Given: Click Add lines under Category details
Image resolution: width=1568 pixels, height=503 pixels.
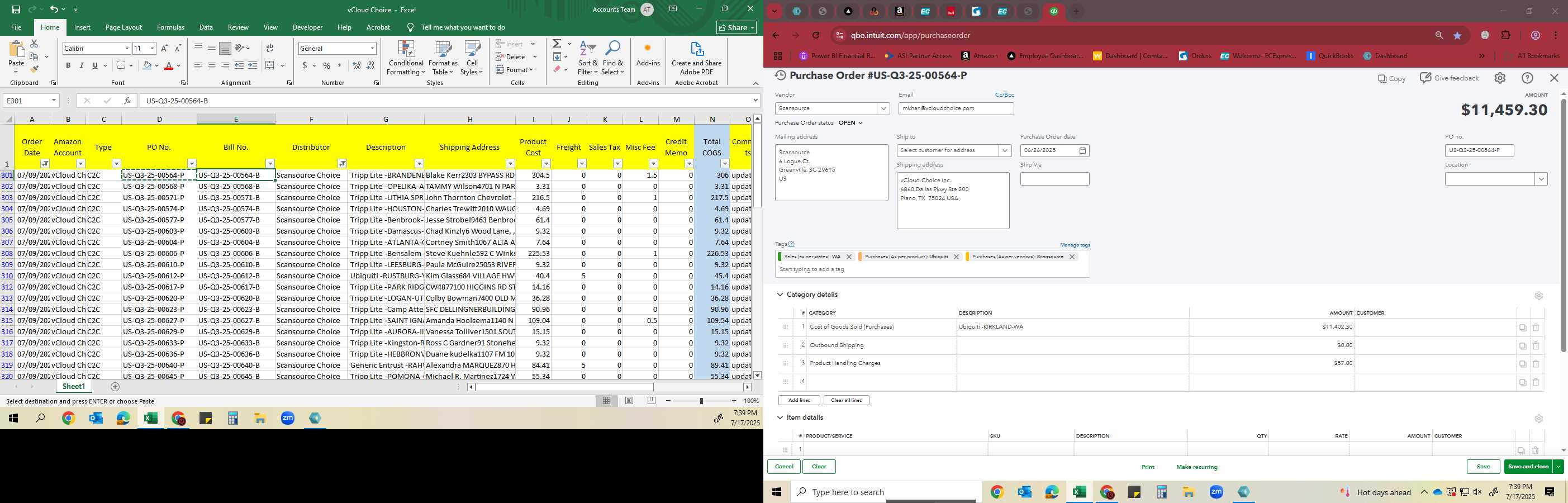Looking at the screenshot, I should [799, 400].
